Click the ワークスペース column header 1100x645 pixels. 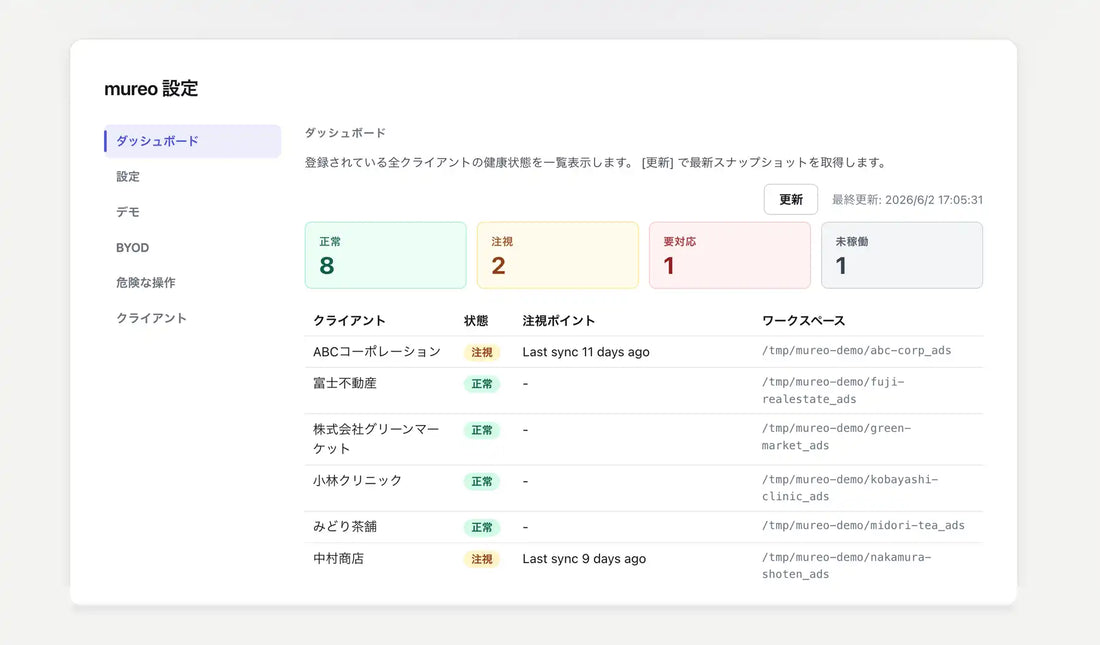click(x=803, y=321)
